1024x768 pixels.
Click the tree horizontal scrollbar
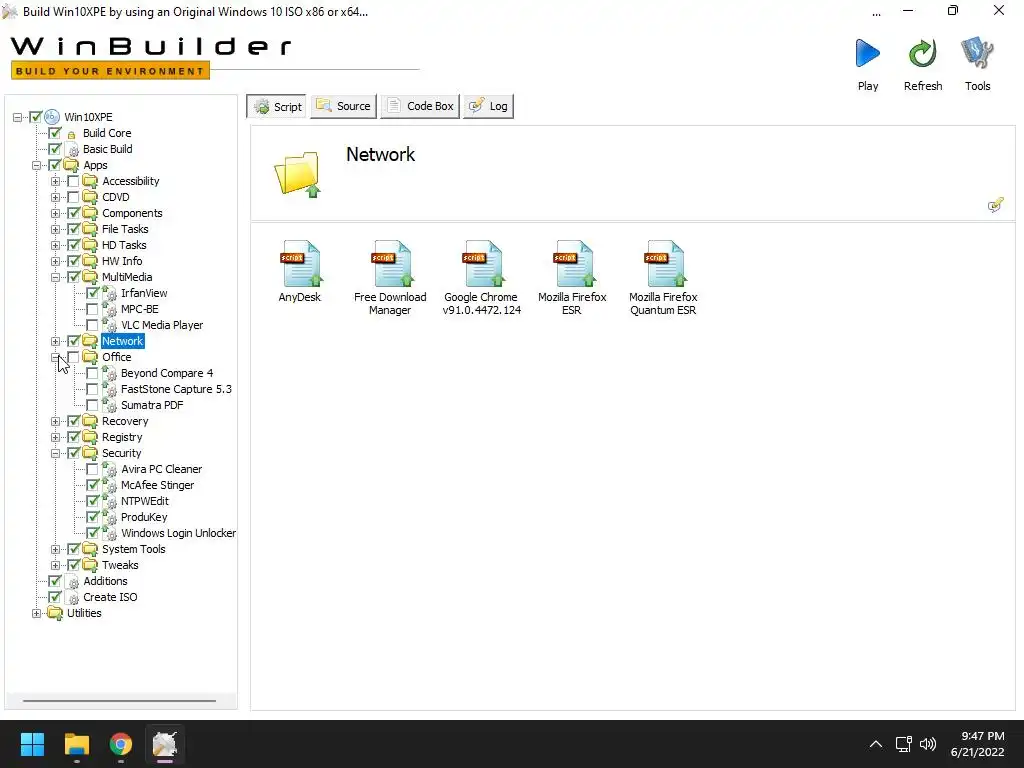(120, 701)
